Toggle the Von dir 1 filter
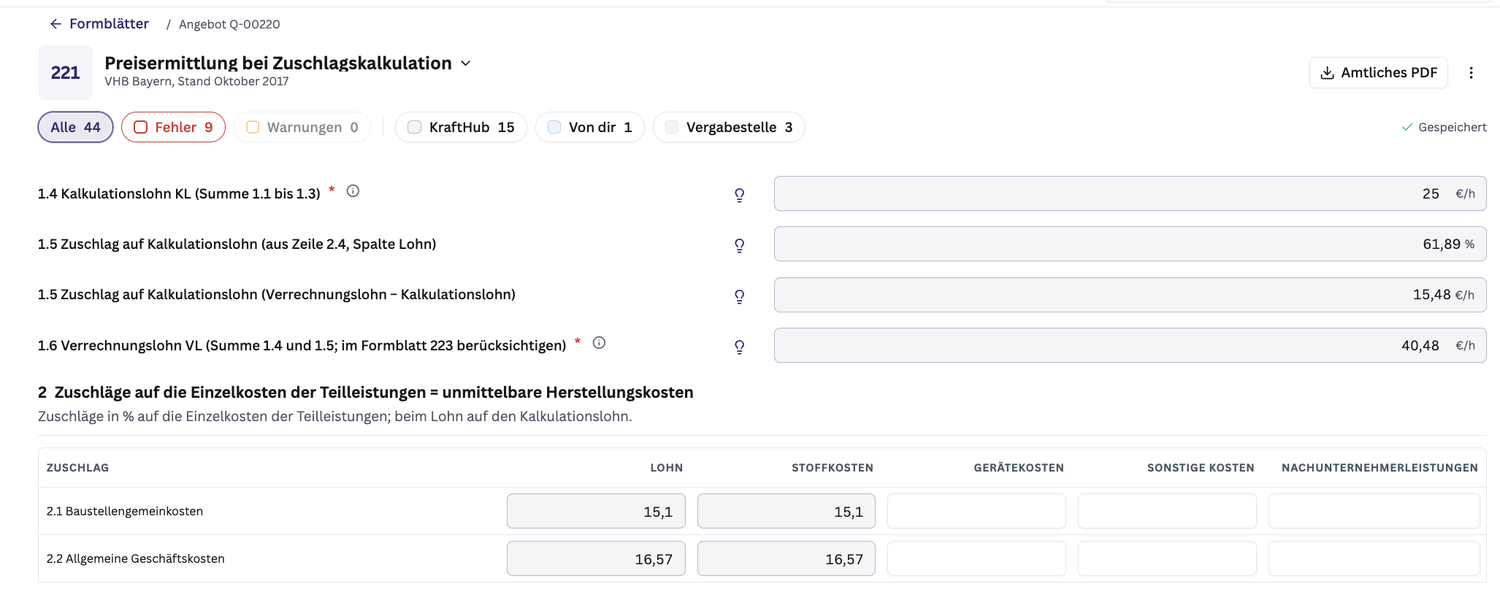The height and width of the screenshot is (600, 1500). click(x=590, y=127)
